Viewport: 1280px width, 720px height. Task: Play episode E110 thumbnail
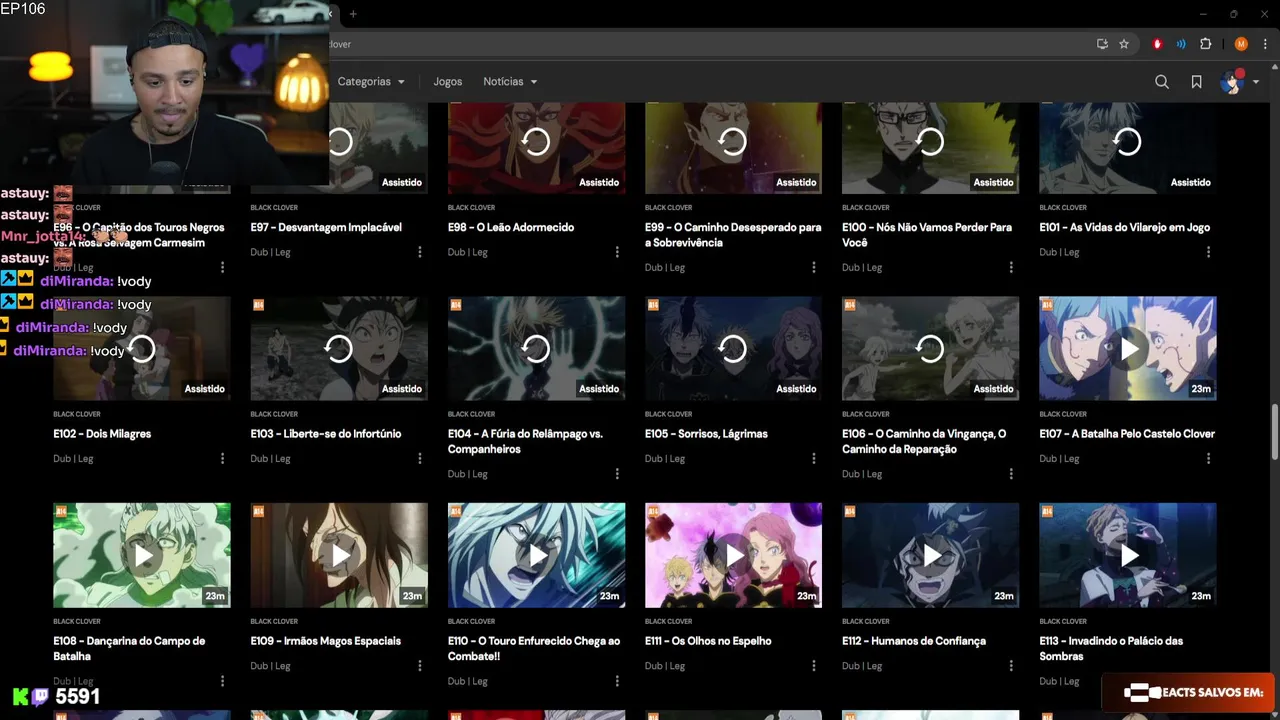[536, 555]
